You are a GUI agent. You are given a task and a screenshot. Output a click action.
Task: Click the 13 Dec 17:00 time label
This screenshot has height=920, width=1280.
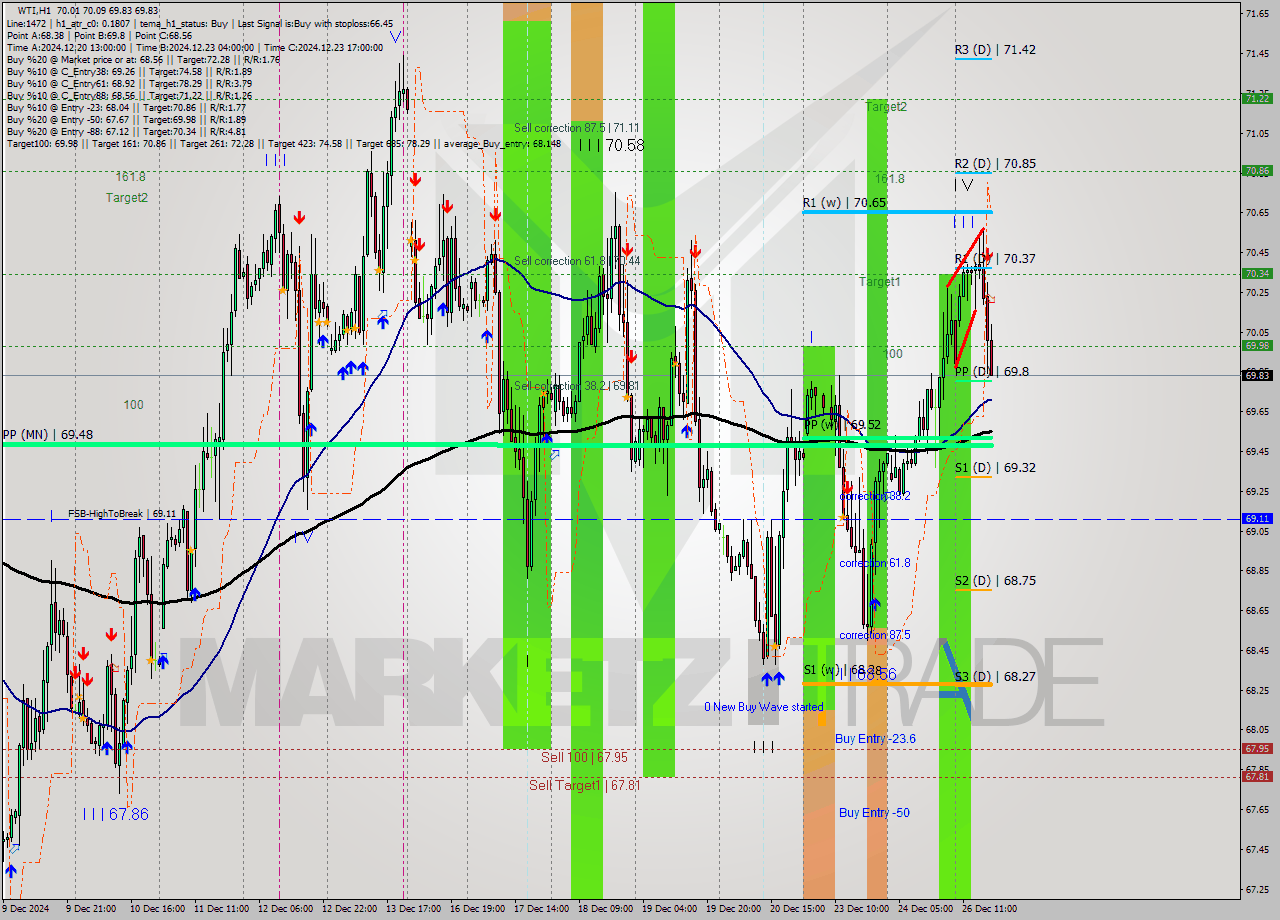point(413,909)
